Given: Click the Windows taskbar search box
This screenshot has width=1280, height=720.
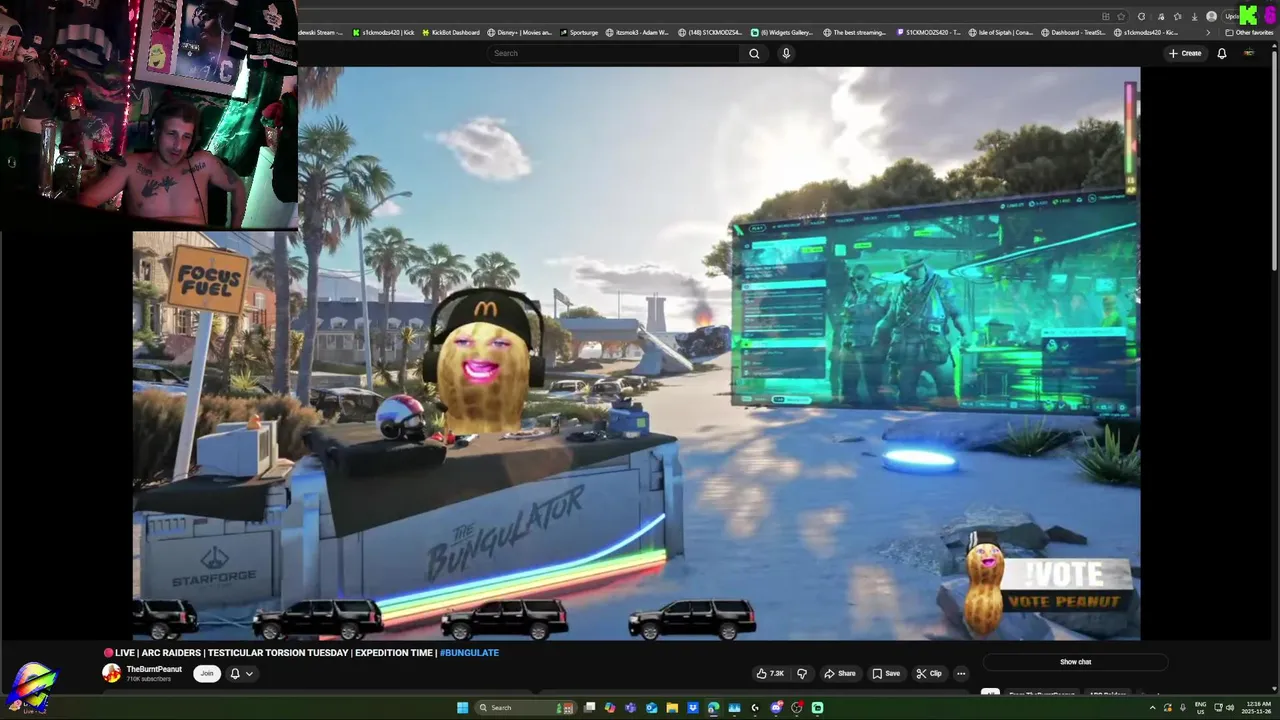Looking at the screenshot, I should point(525,708).
